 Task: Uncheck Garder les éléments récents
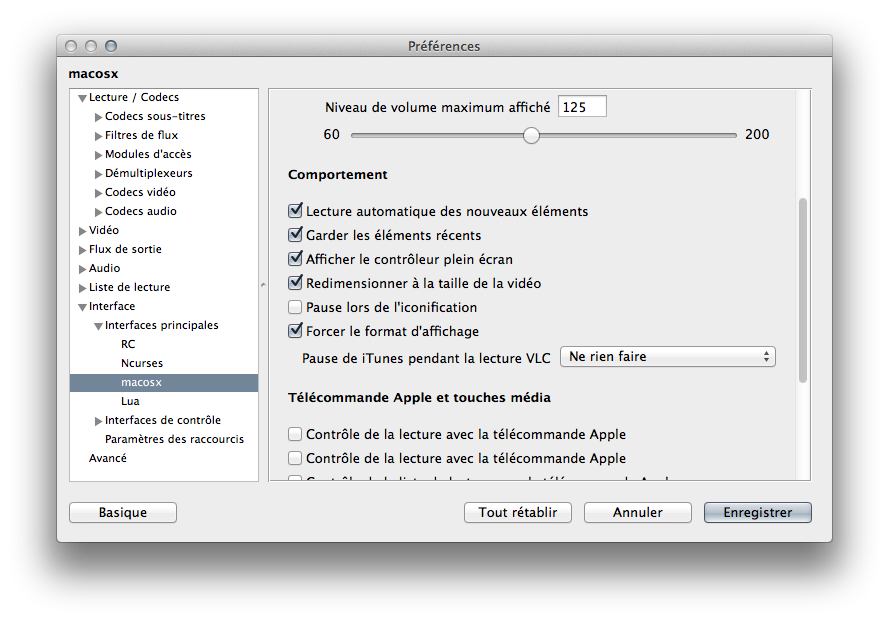pos(295,235)
